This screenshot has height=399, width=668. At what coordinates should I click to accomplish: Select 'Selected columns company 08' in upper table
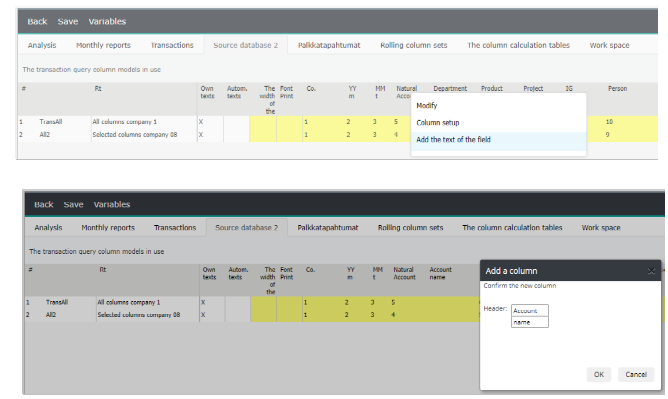click(135, 135)
